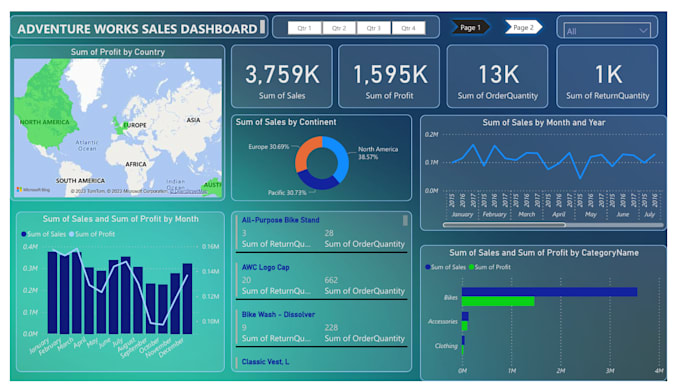
Task: Click the green Sum of Profit legend dot in category chart
Action: (471, 267)
